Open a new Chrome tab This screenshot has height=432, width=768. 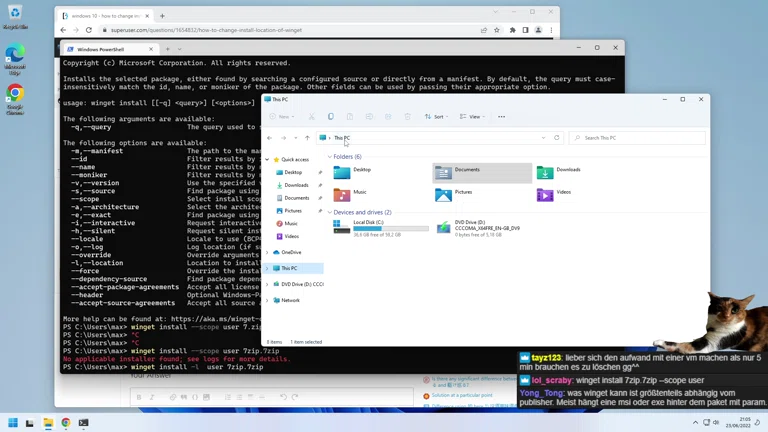point(162,16)
